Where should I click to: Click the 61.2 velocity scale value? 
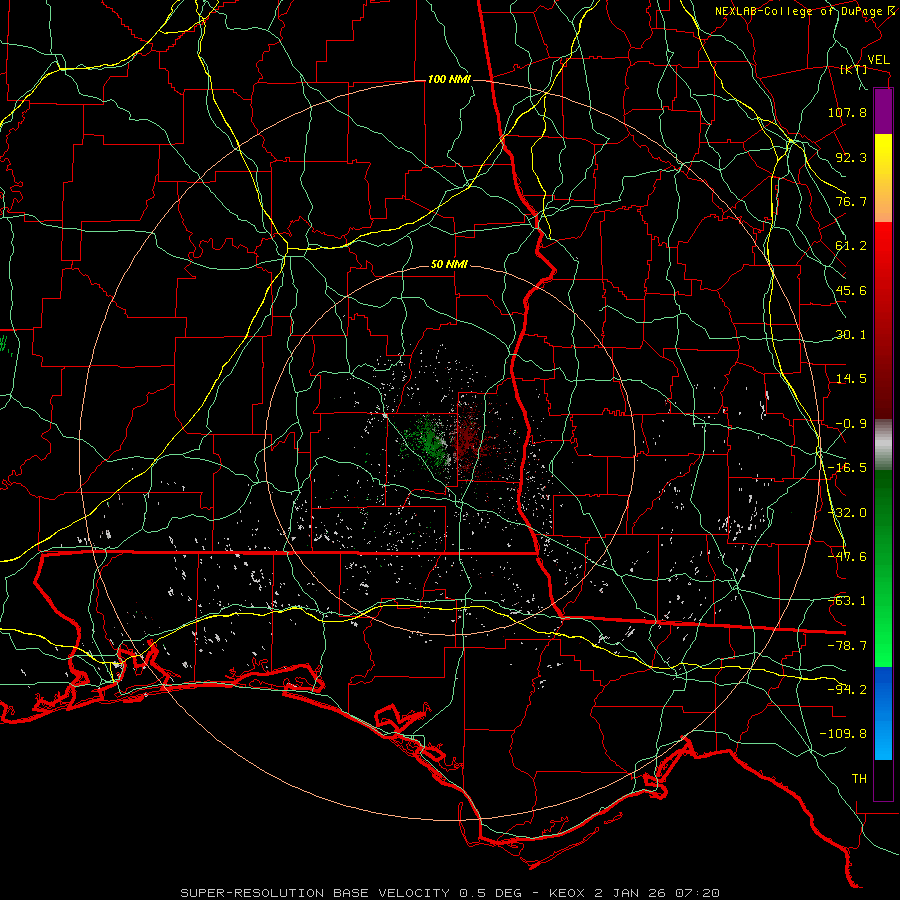pyautogui.click(x=851, y=246)
